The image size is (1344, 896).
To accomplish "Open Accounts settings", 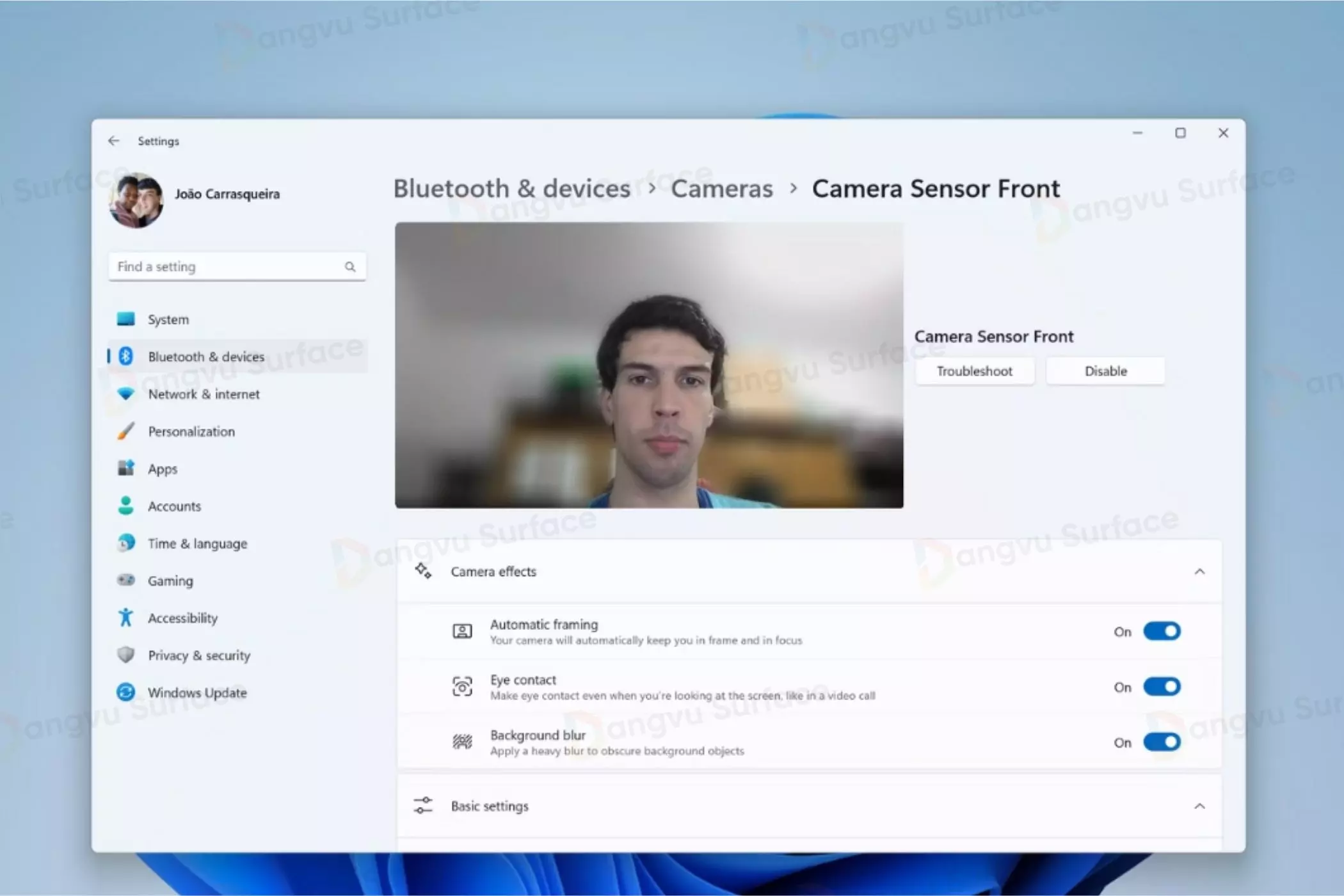I will pyautogui.click(x=237, y=506).
